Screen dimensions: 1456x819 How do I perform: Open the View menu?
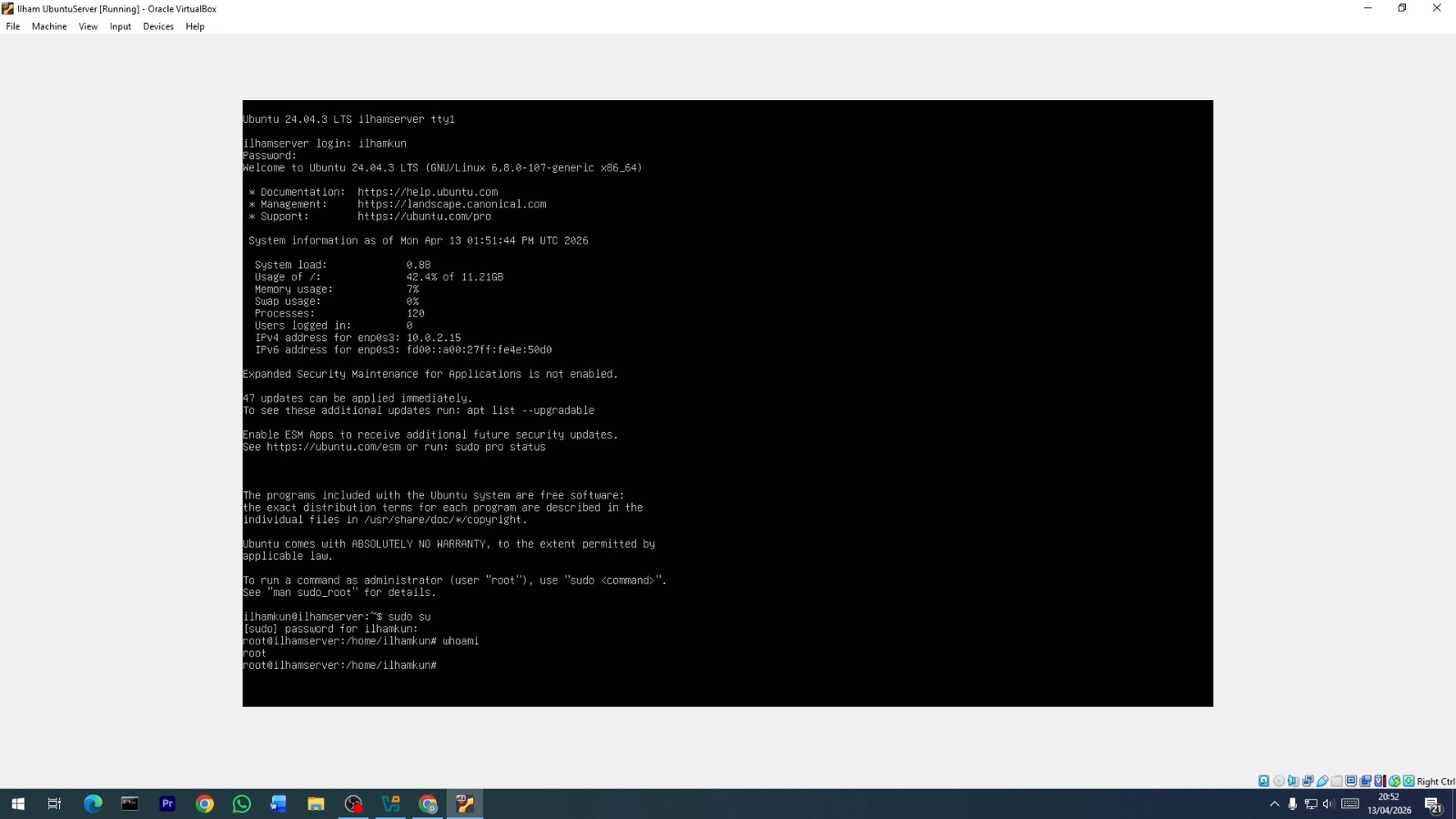click(88, 26)
